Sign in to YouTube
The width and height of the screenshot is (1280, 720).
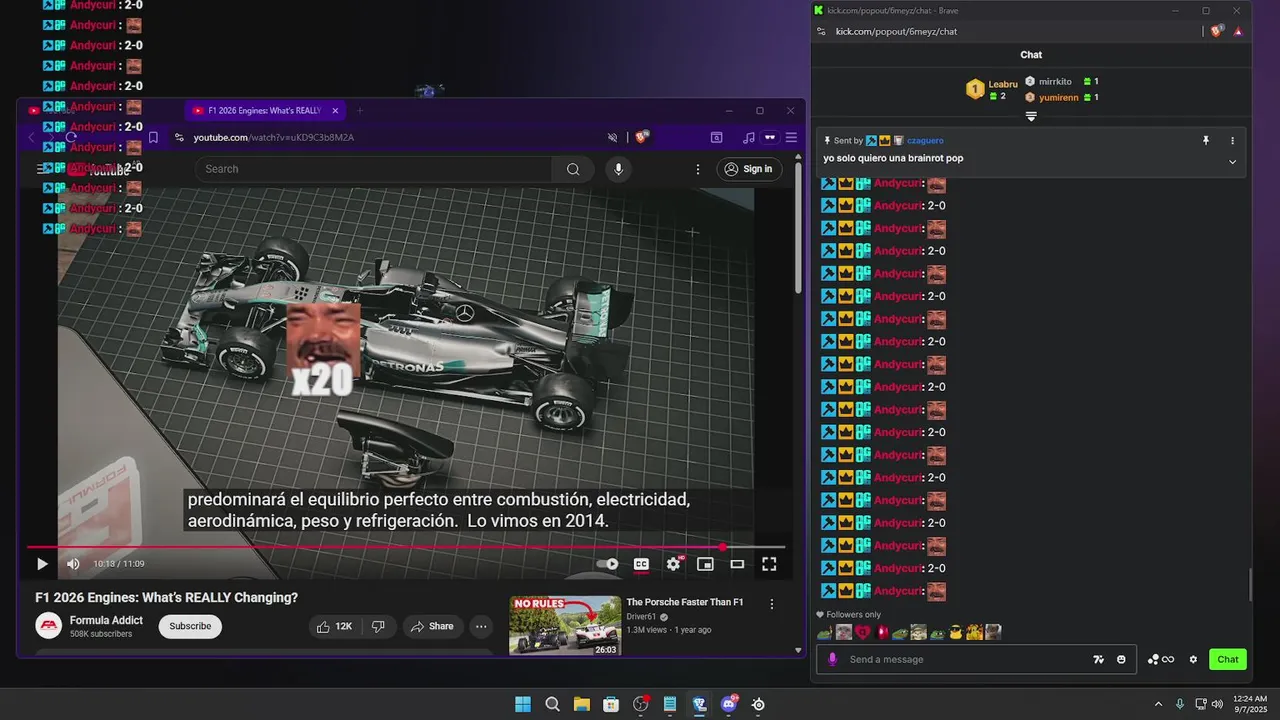pyautogui.click(x=749, y=169)
